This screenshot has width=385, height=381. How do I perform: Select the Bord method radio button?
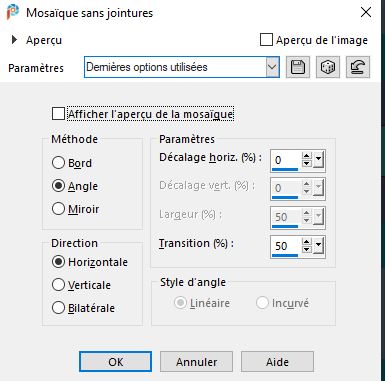(58, 163)
